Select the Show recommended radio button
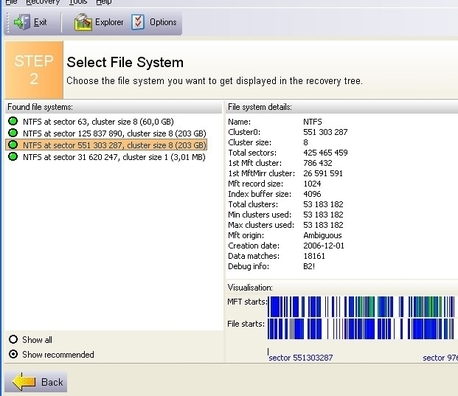Viewport: 458px width, 396px height. (x=13, y=354)
